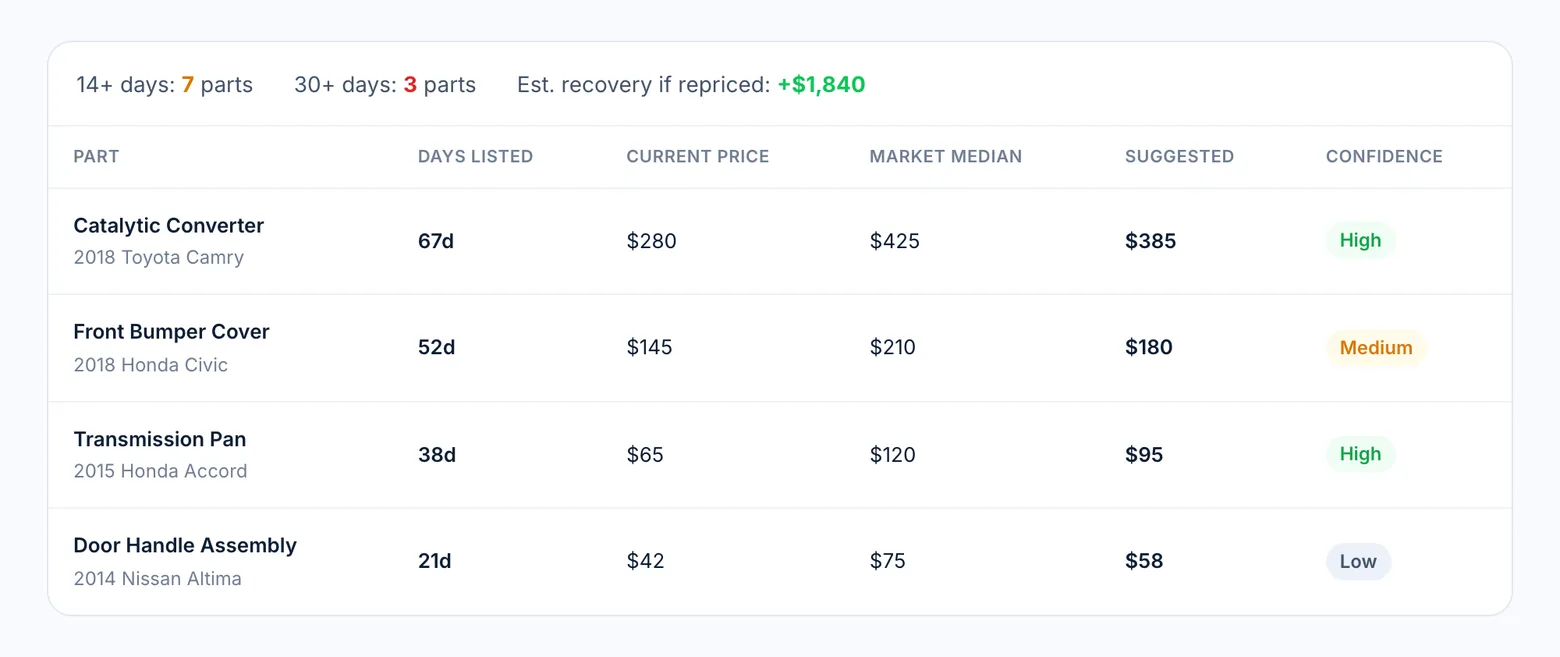This screenshot has width=1560, height=657.
Task: Click the High badge for Transmission Pan
Action: [x=1360, y=454]
